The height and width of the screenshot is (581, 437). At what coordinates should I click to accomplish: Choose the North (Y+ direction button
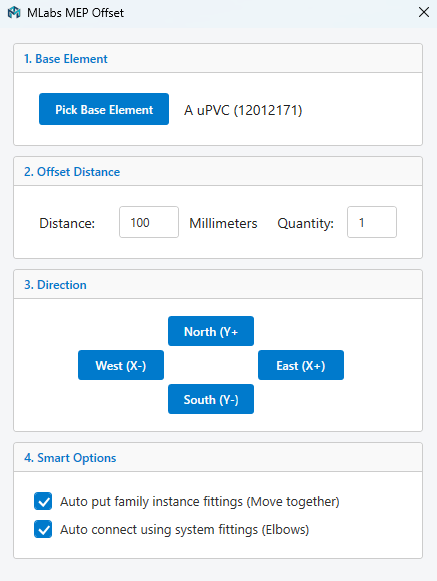tap(211, 331)
